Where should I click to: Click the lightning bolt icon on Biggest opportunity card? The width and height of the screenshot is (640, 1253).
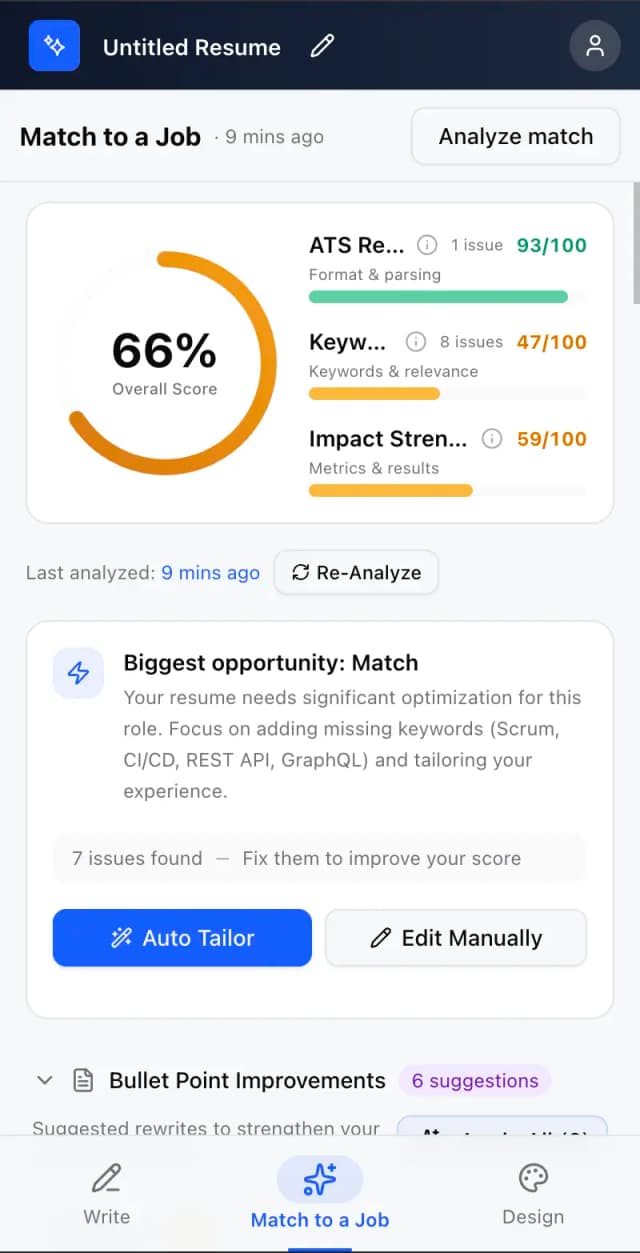point(78,673)
